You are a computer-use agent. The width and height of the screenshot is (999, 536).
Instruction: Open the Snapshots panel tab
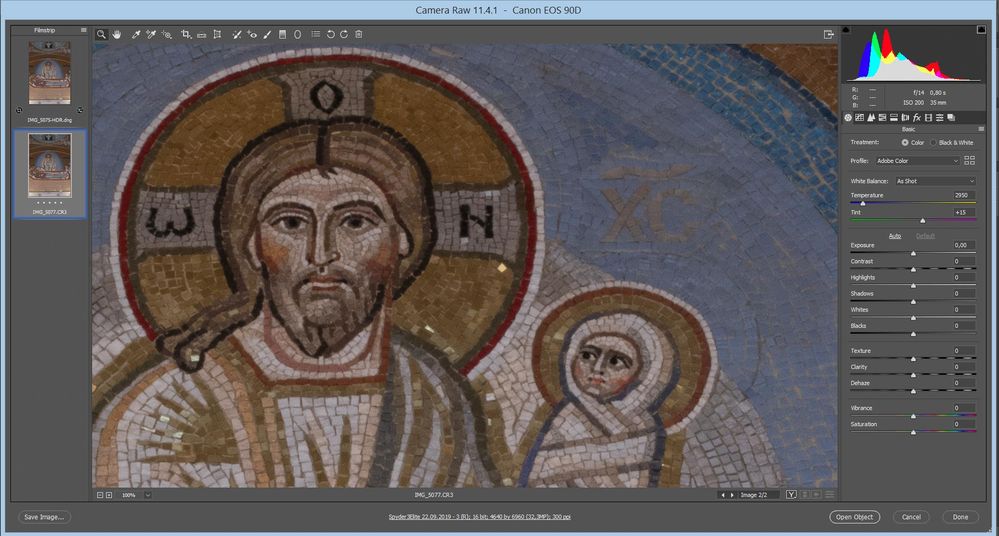tap(951, 117)
